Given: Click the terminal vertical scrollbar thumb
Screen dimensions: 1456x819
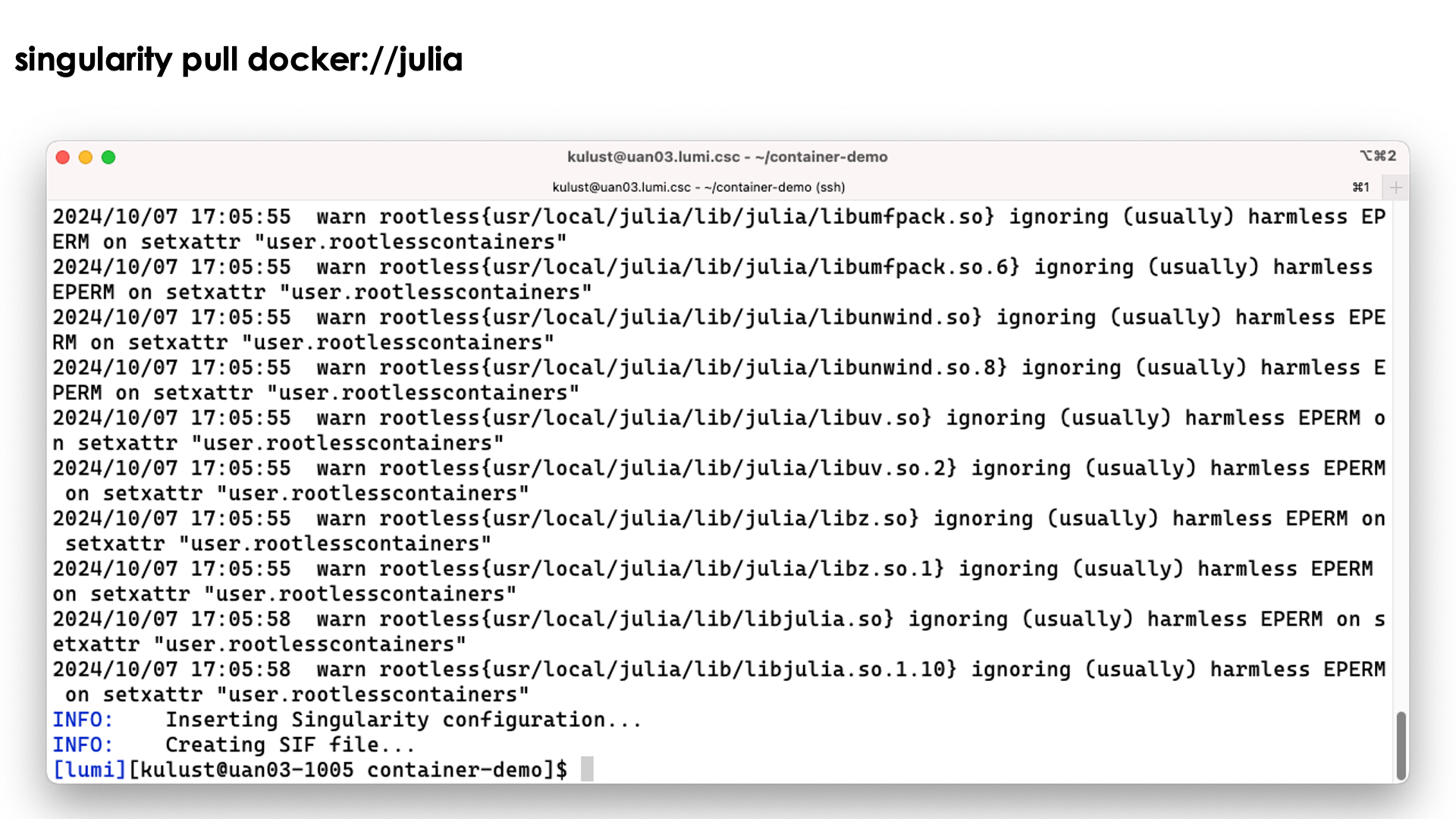Looking at the screenshot, I should coord(1401,745).
